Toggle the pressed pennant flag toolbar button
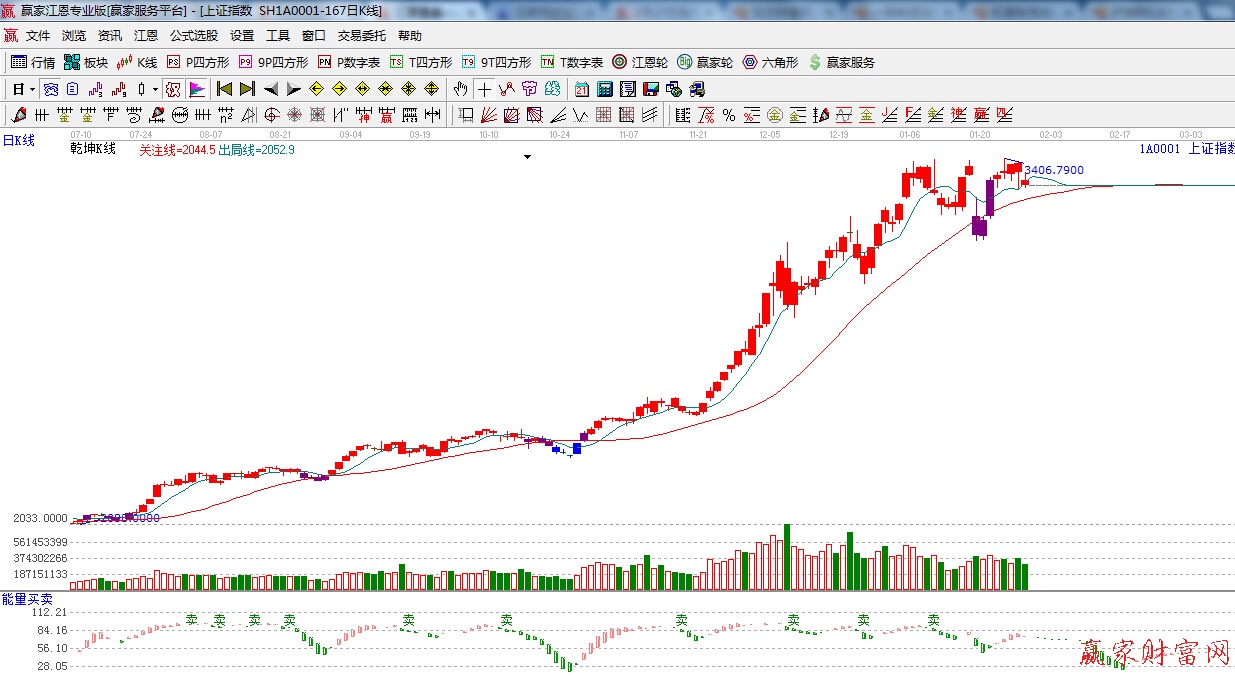Screen dimensions: 1235x677 197,89
